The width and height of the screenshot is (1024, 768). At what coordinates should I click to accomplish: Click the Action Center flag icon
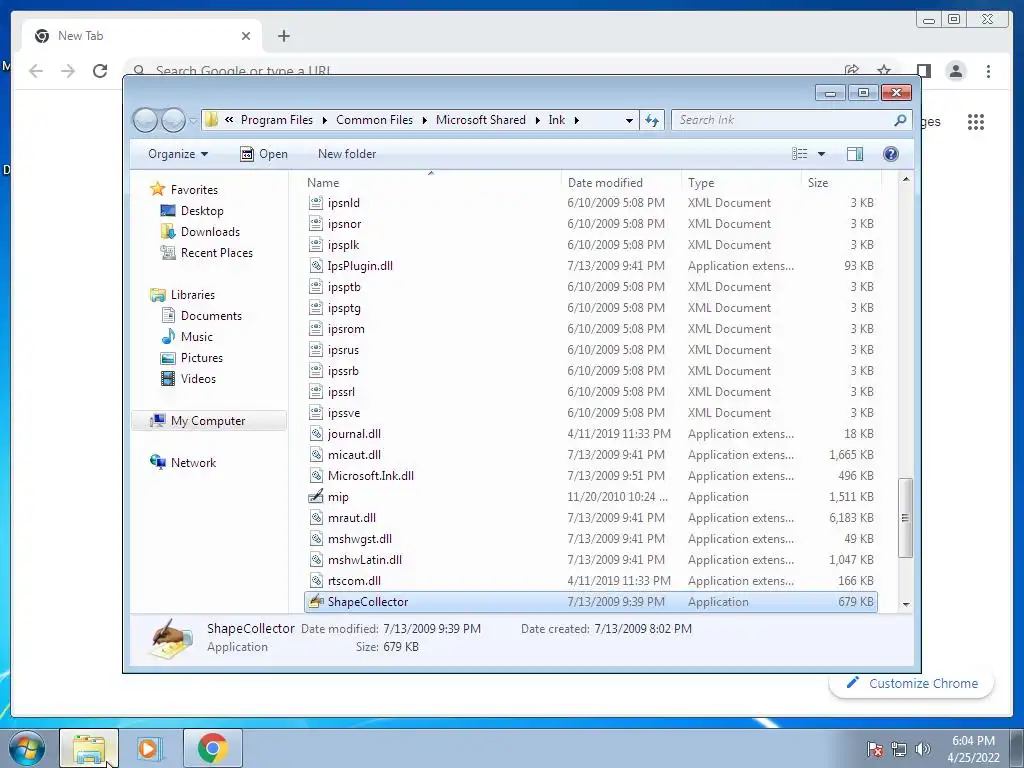click(x=875, y=749)
